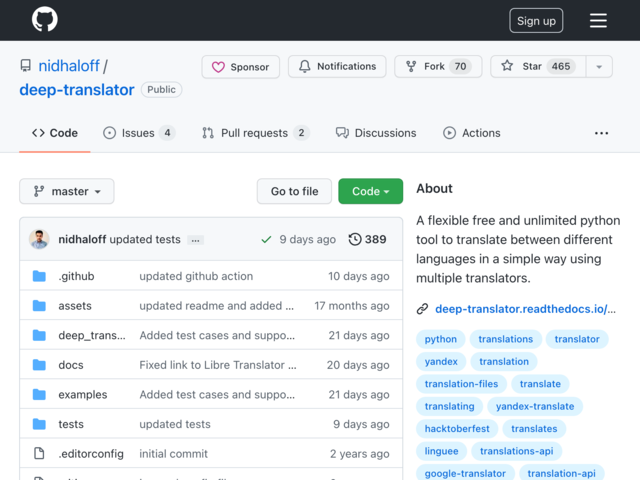
Task: Expand the dropdown arrow beside Star
Action: click(x=599, y=67)
